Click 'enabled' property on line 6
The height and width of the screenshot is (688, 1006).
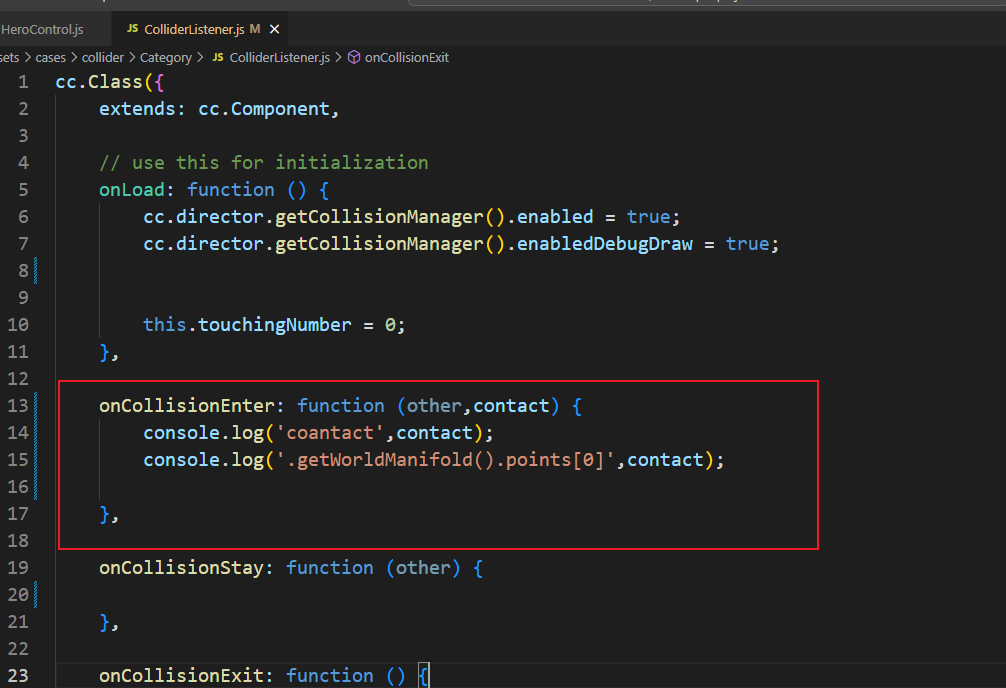point(555,217)
